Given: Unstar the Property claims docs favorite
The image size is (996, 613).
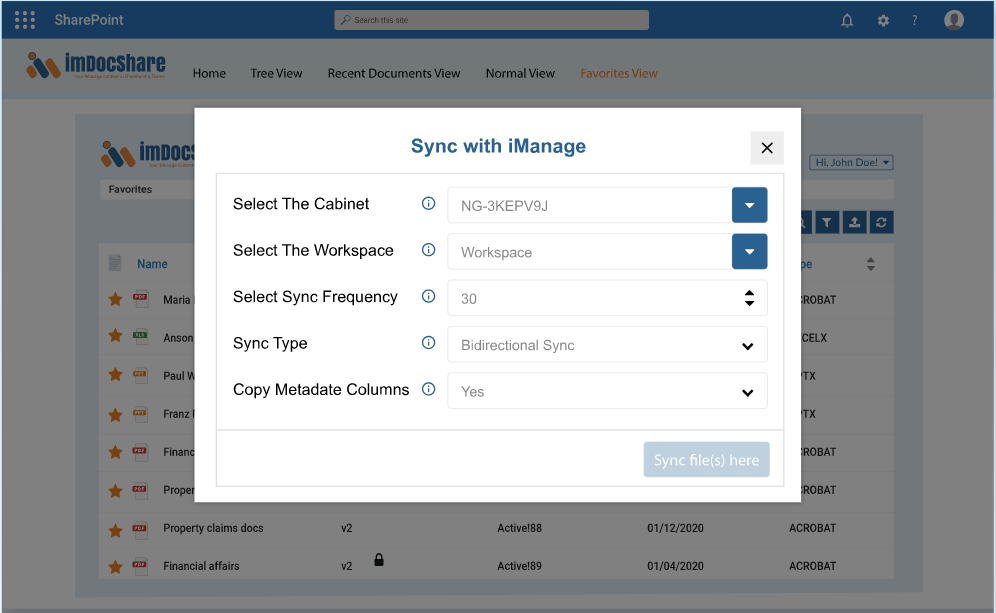Looking at the screenshot, I should [115, 528].
